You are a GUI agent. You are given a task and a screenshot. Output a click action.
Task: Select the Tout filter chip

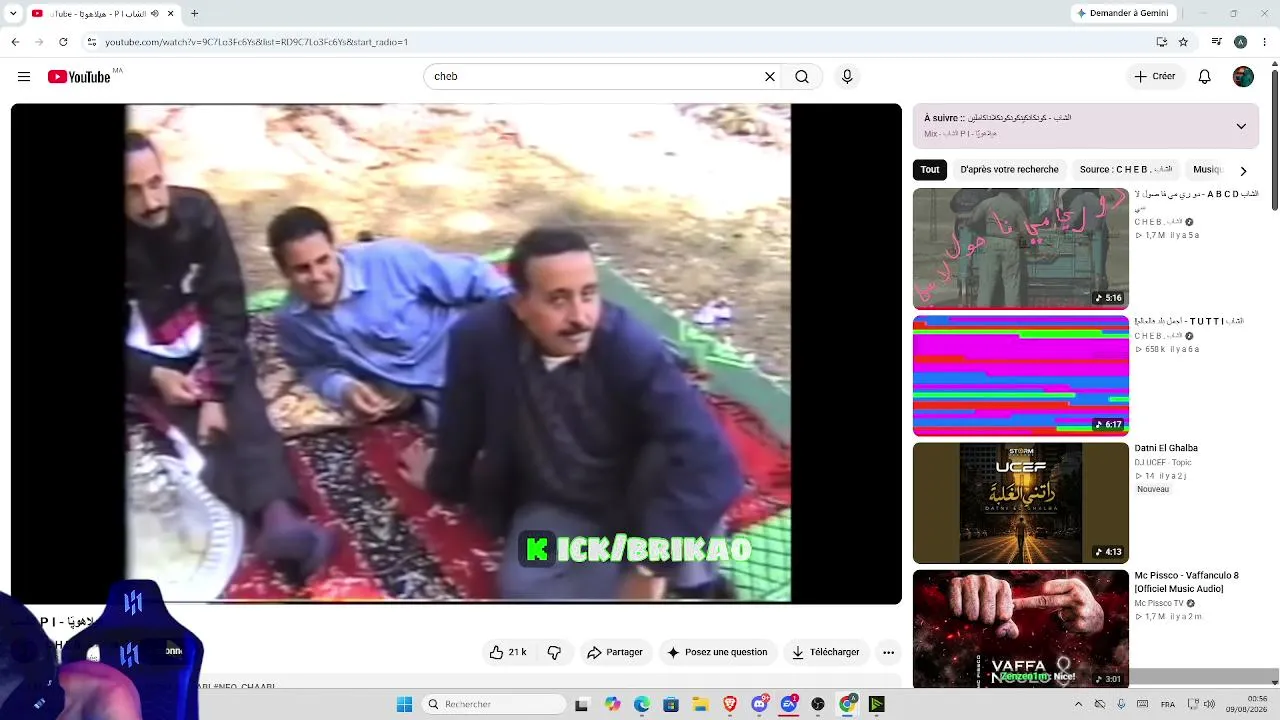930,170
